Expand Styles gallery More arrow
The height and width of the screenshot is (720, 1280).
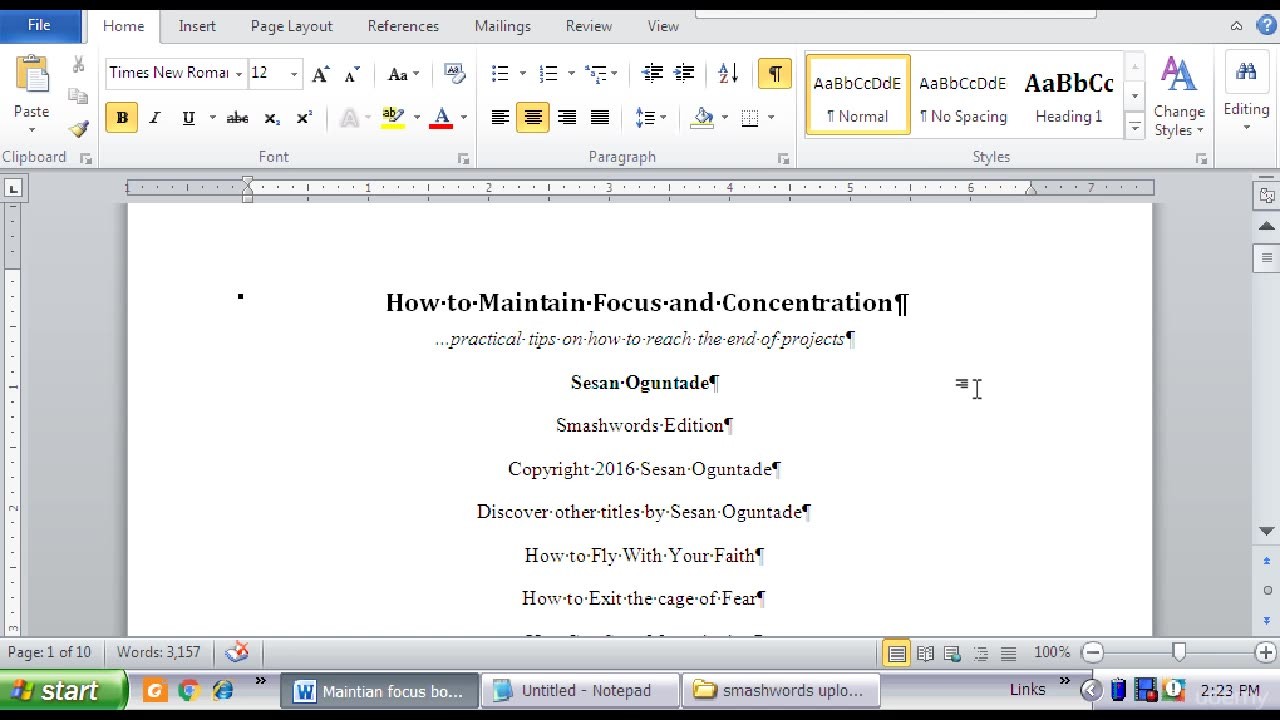1135,127
